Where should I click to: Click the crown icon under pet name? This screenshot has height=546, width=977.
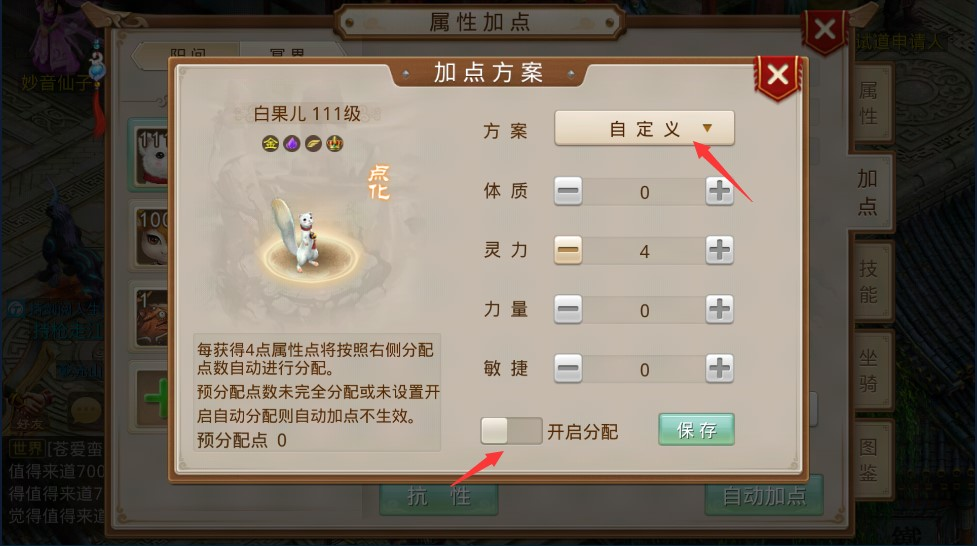335,144
